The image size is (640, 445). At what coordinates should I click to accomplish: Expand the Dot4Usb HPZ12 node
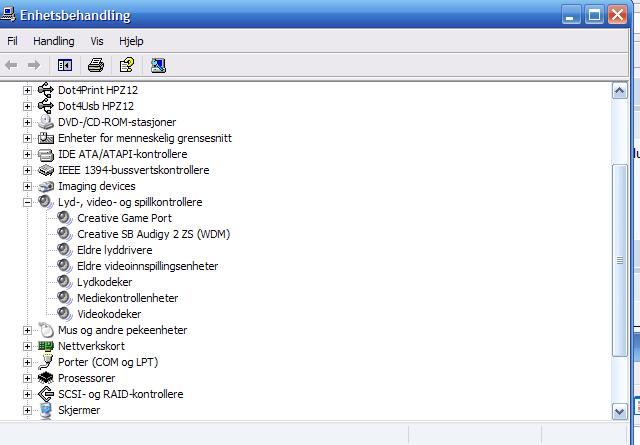pos(27,106)
